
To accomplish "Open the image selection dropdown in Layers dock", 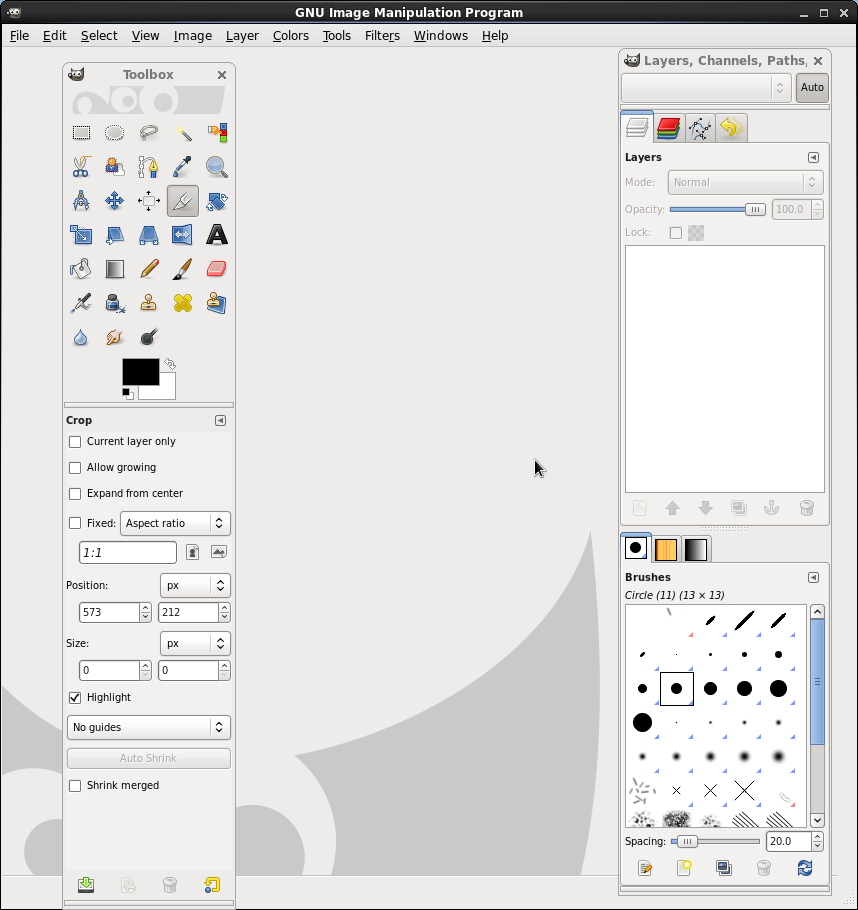I will coord(706,88).
